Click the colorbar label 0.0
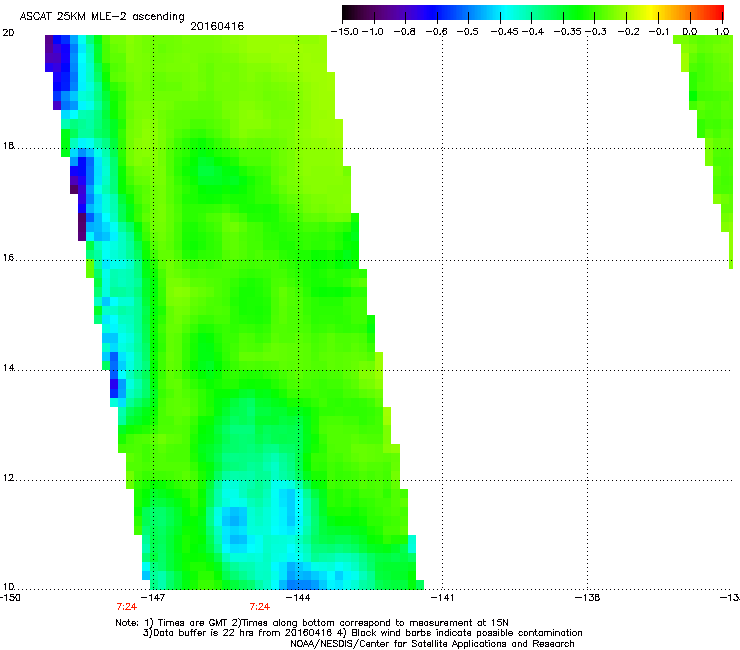This screenshot has height=650, width=740. click(x=690, y=32)
